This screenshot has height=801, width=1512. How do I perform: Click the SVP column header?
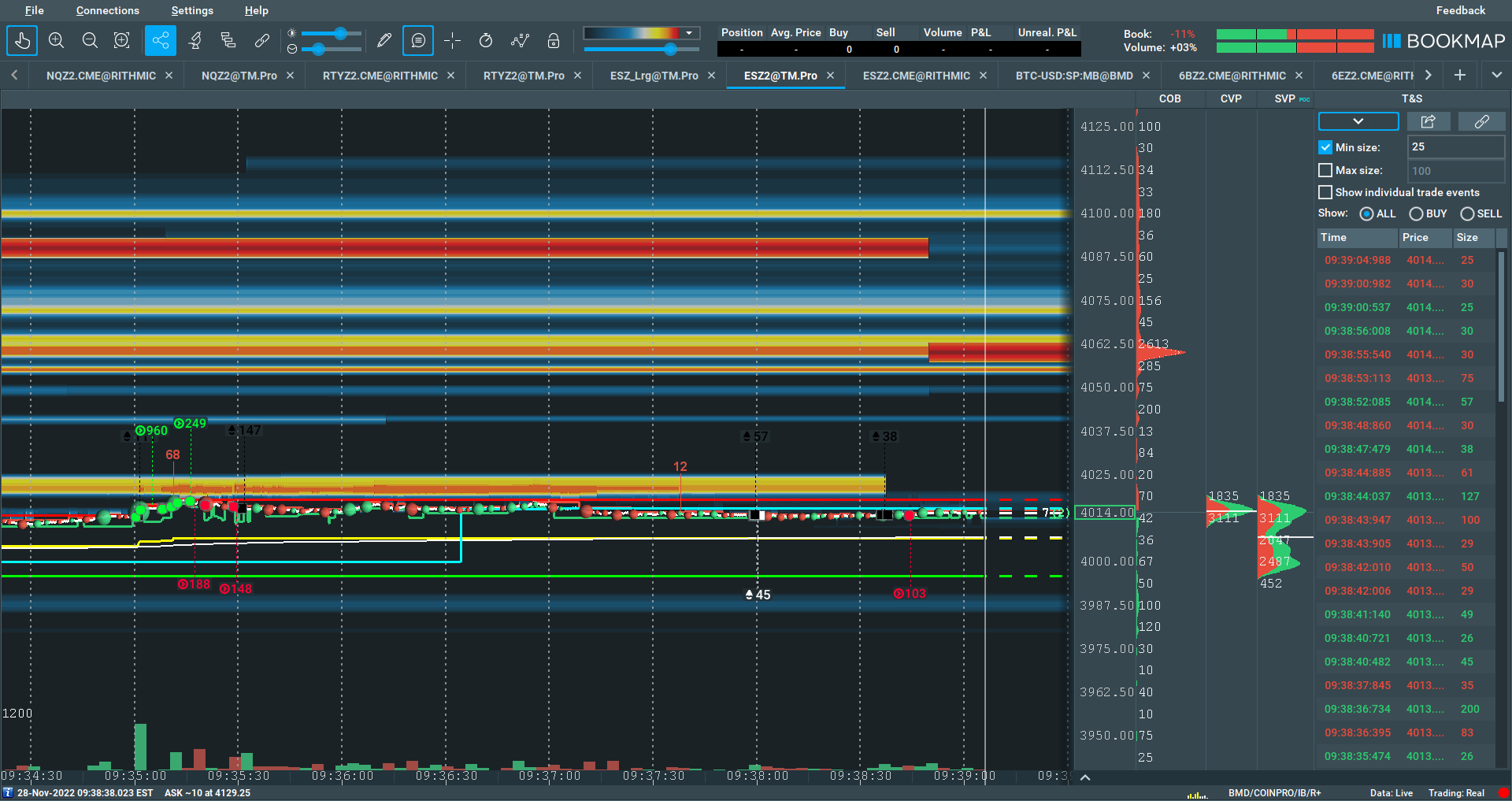click(1285, 98)
